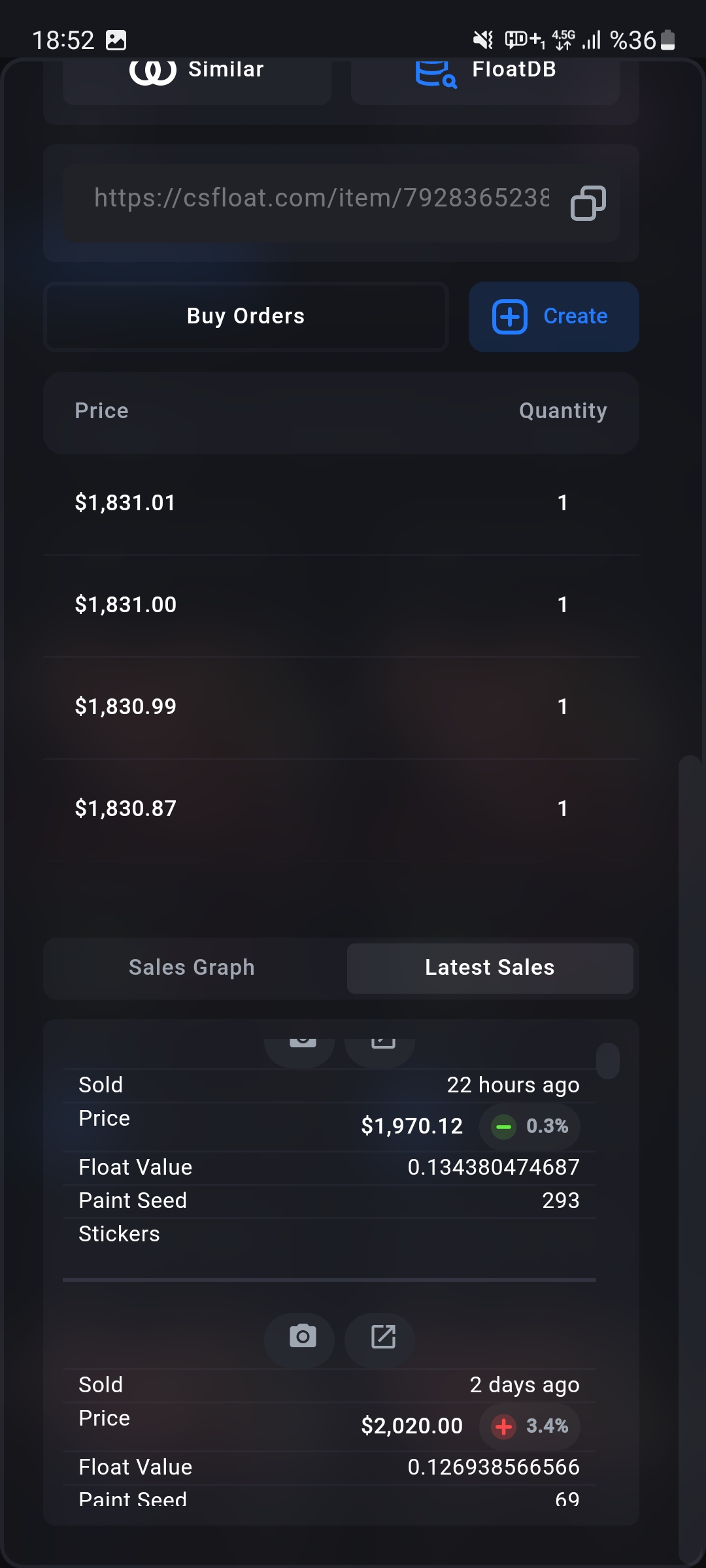Tap the Quantity column header

[x=563, y=411]
